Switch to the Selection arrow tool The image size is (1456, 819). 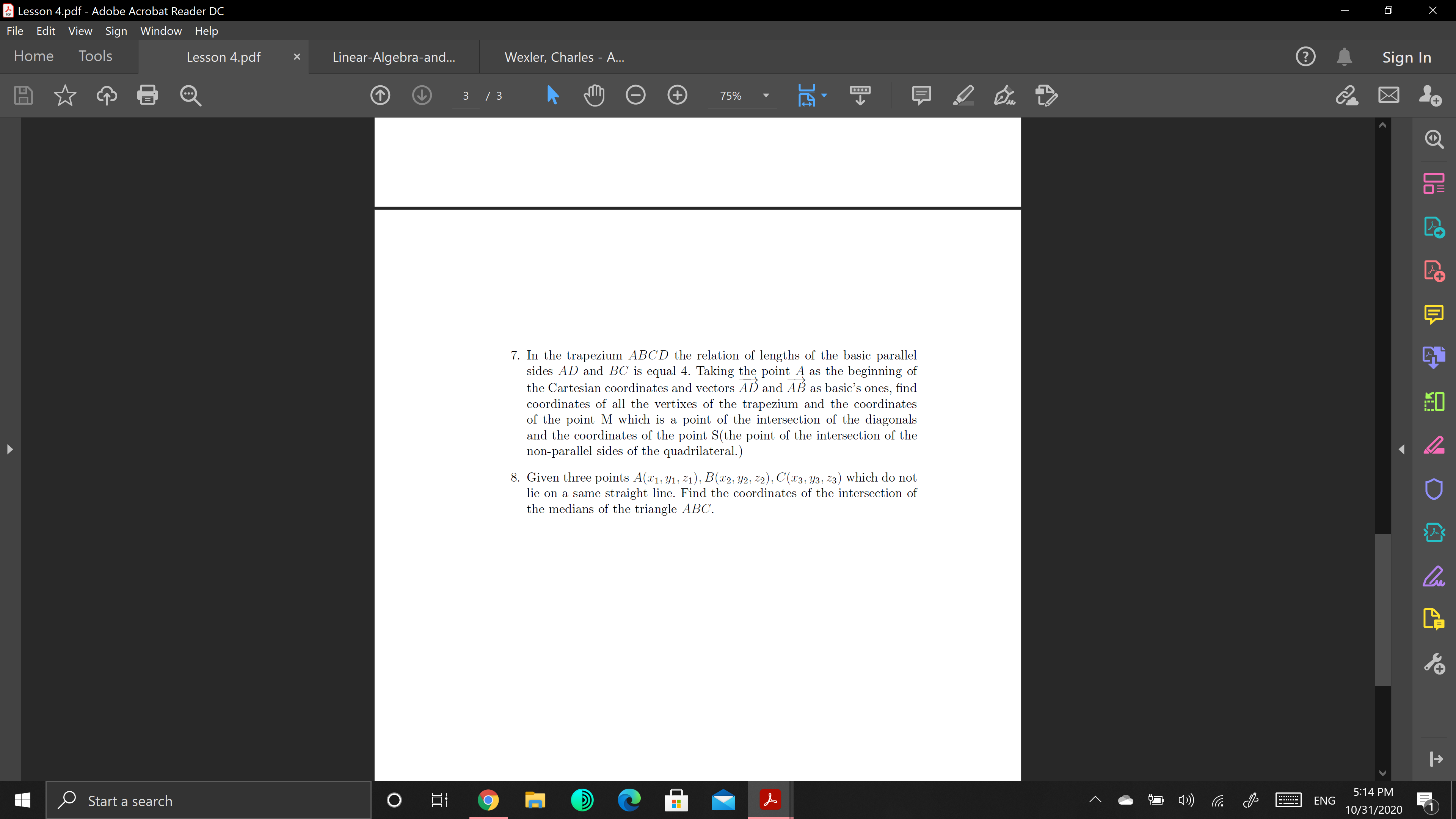pyautogui.click(x=552, y=95)
